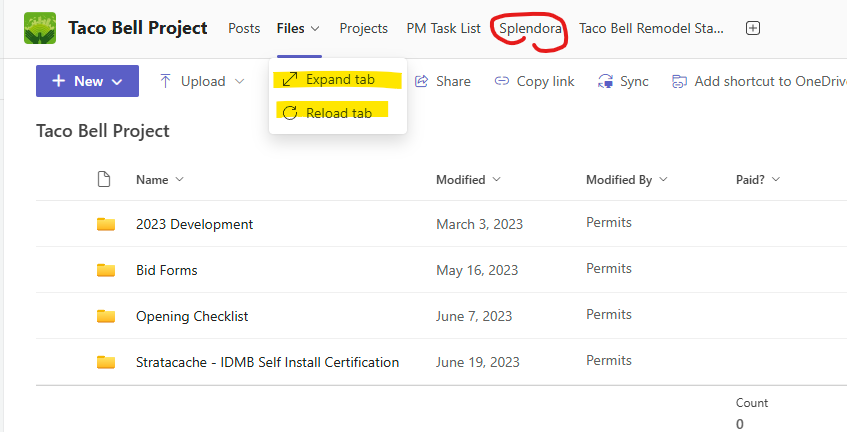Open the Splendora tab
The image size is (847, 432).
coord(530,28)
